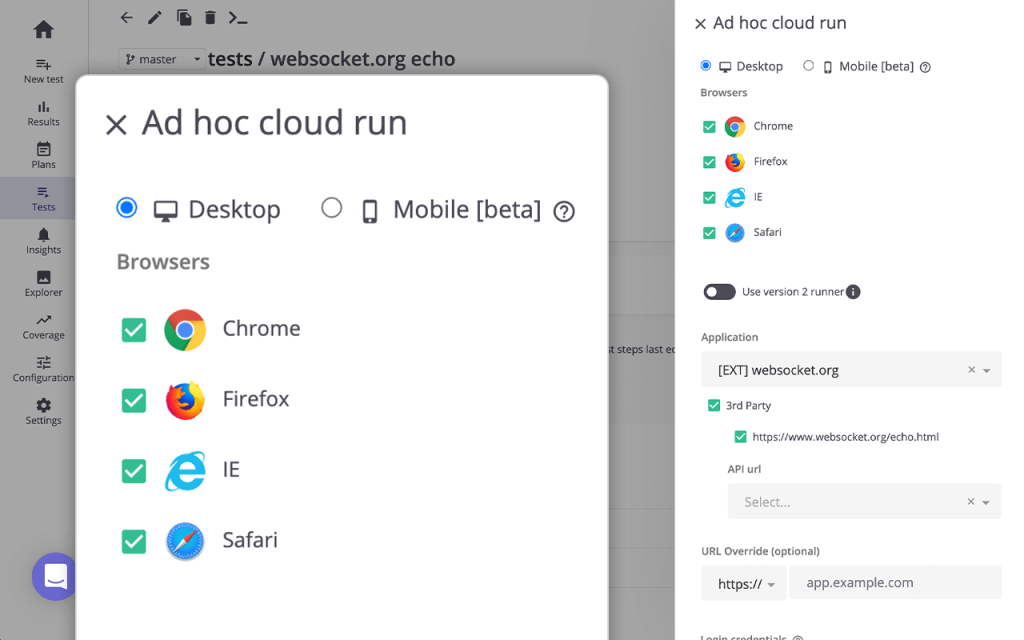Toggle the Firefox checkbox in the right panel

point(709,162)
